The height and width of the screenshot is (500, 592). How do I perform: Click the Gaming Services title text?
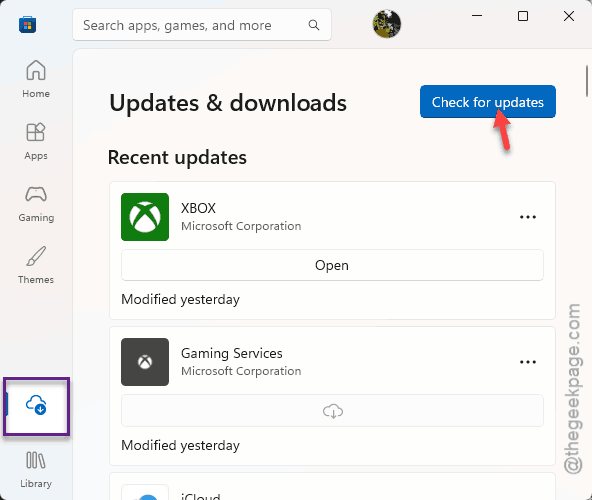point(232,353)
